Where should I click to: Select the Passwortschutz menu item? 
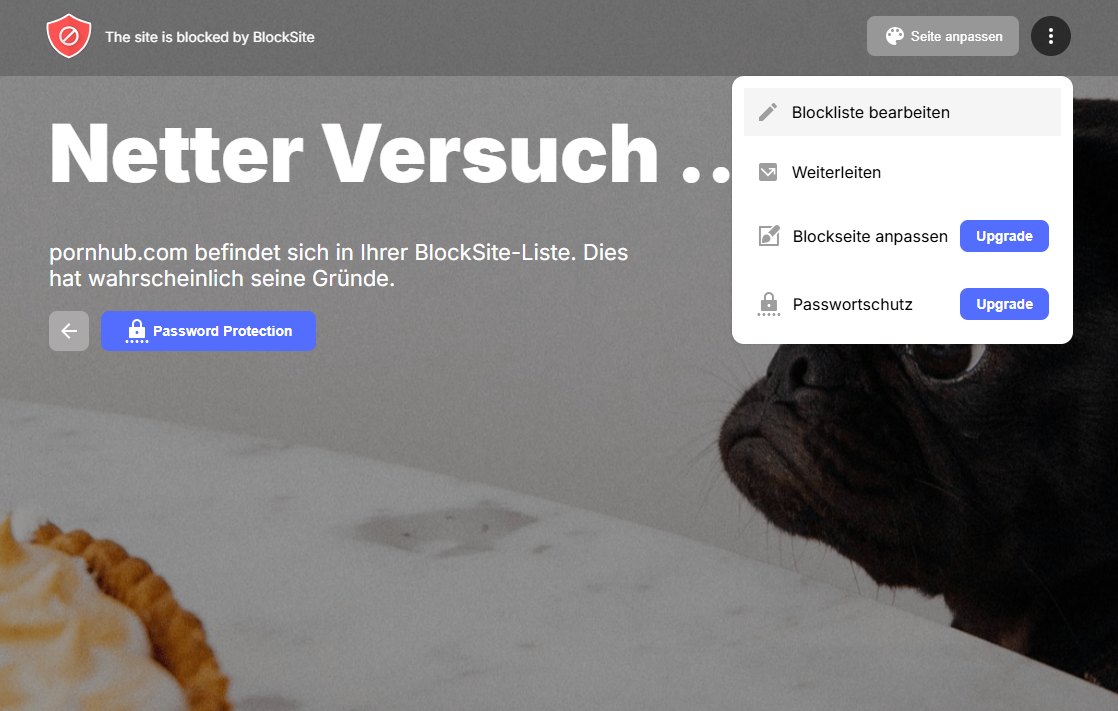852,305
